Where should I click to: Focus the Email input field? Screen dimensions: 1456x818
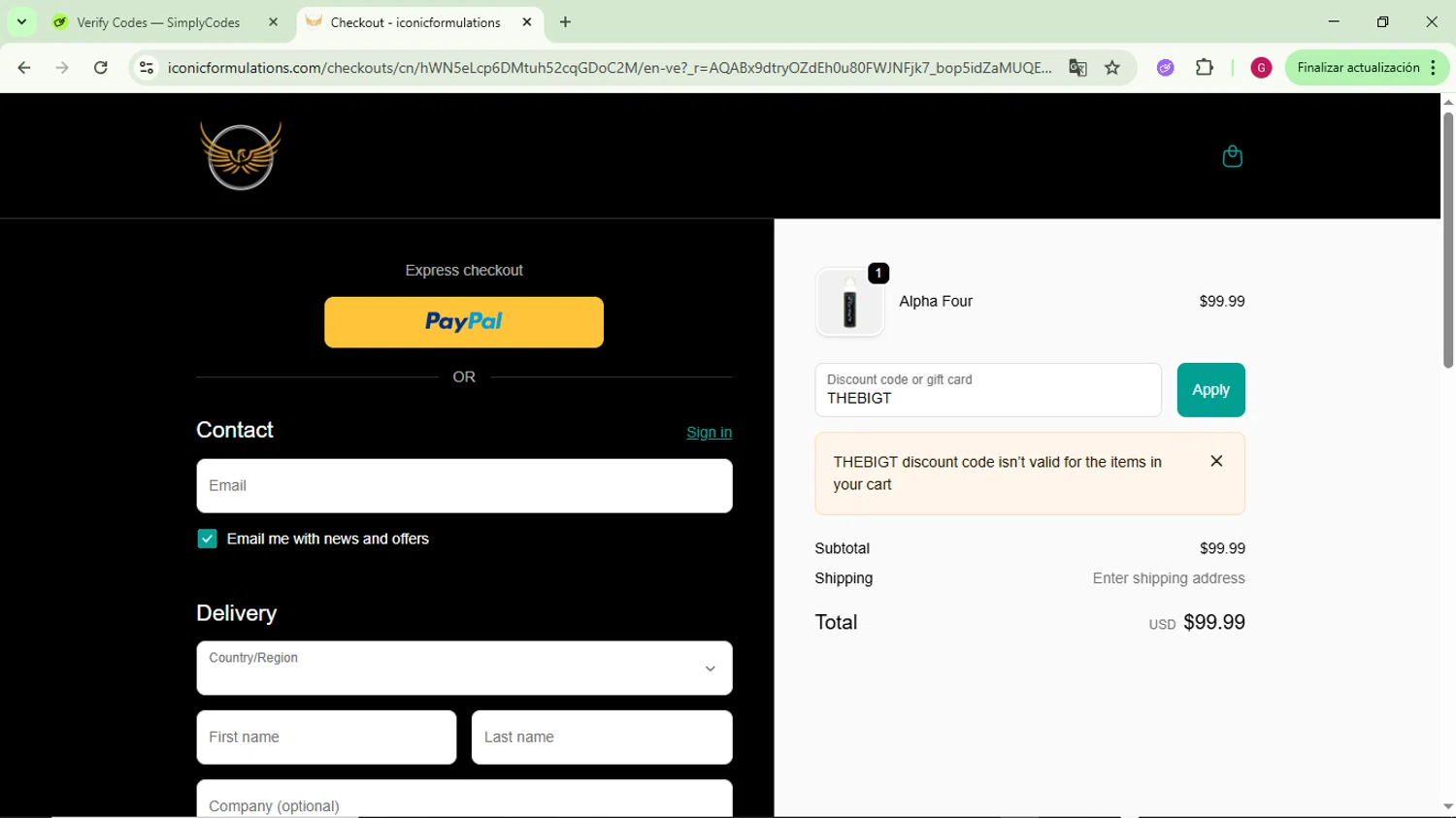pyautogui.click(x=464, y=486)
